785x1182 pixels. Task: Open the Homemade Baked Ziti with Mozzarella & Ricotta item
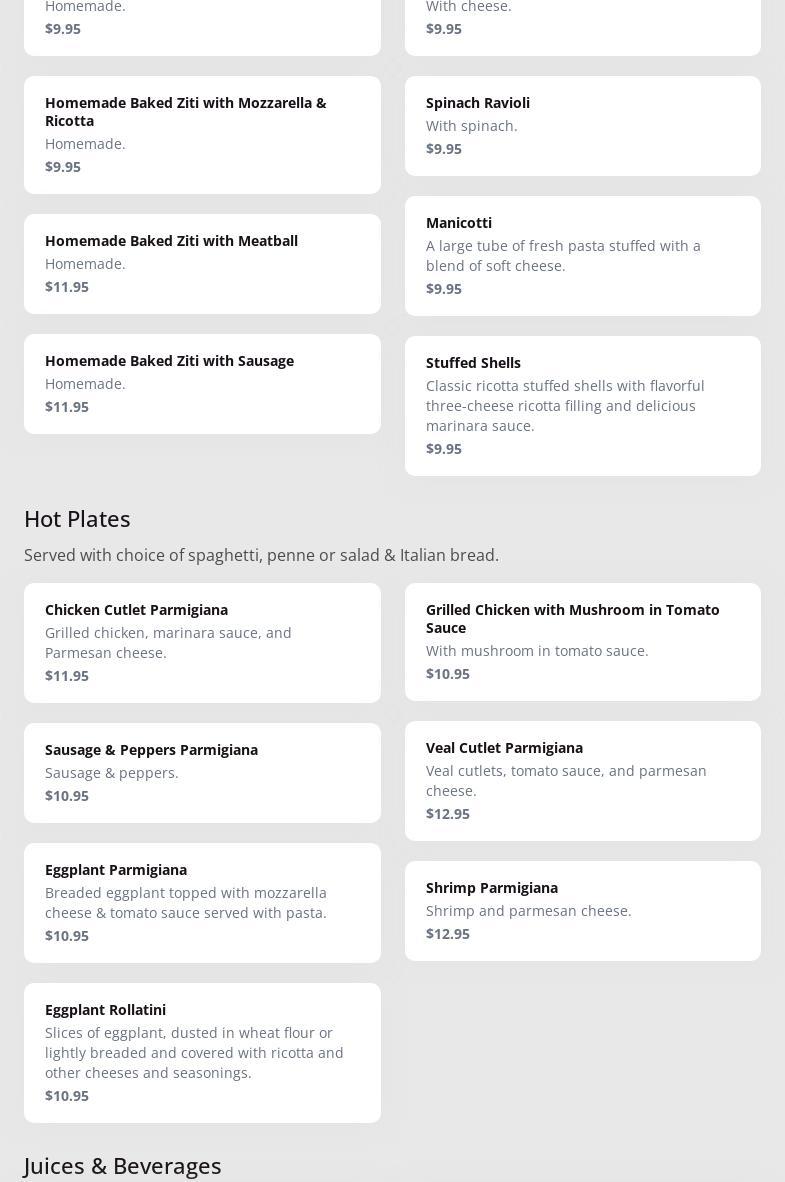tap(202, 134)
